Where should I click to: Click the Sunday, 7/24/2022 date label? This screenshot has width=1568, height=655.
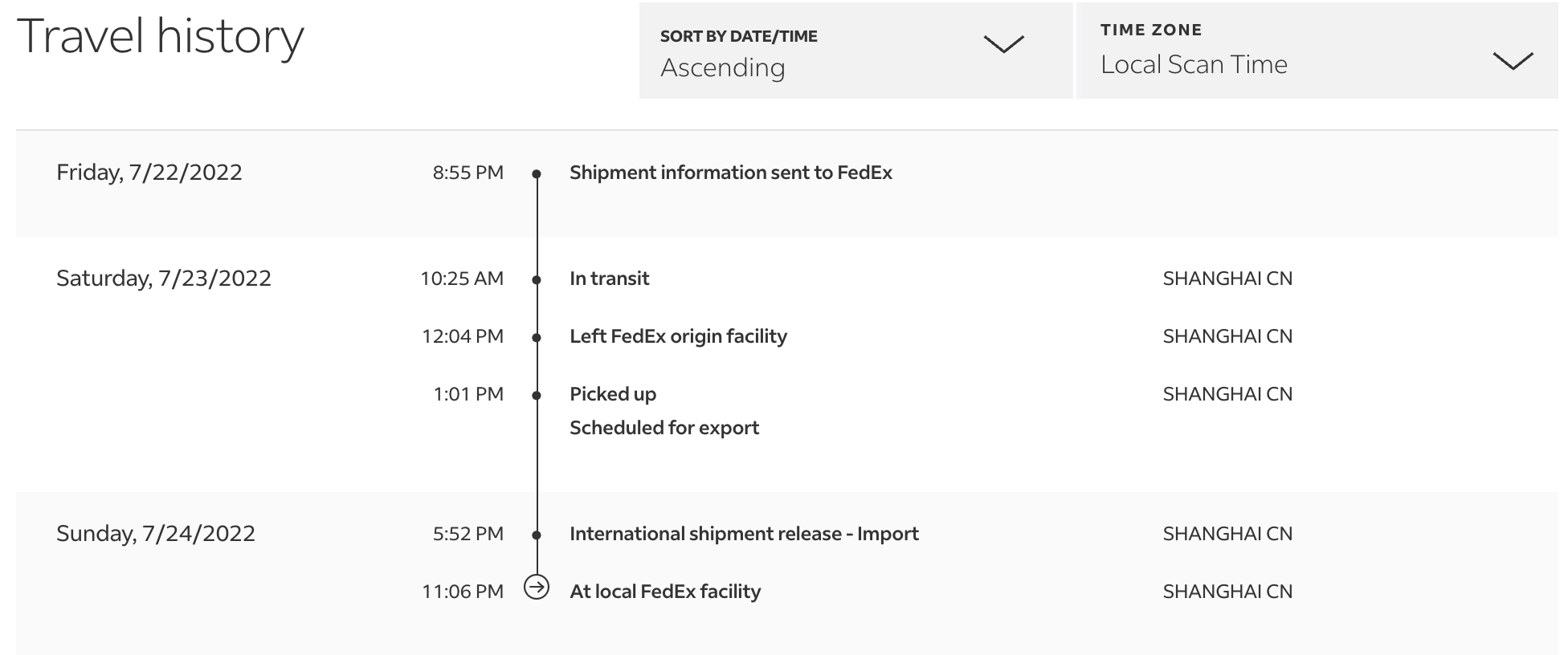(x=156, y=534)
